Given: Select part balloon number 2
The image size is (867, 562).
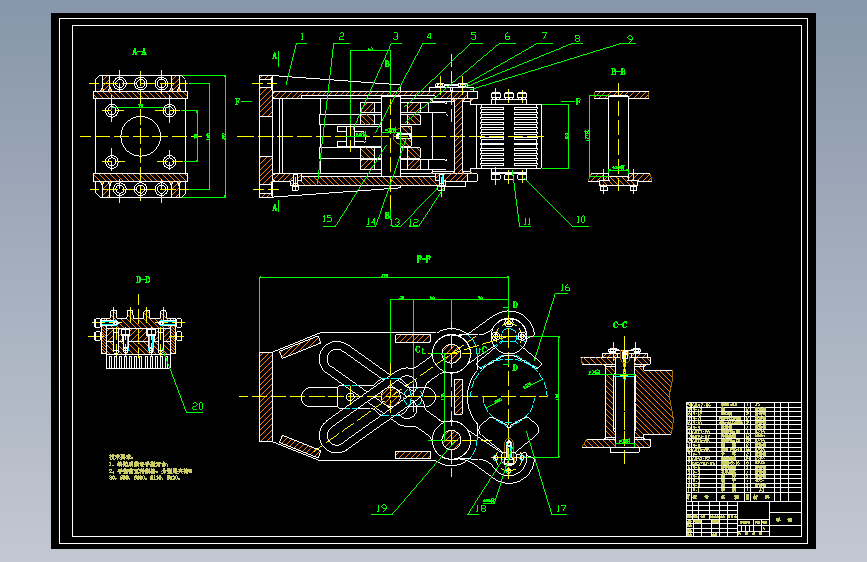Looking at the screenshot, I should pyautogui.click(x=341, y=37).
